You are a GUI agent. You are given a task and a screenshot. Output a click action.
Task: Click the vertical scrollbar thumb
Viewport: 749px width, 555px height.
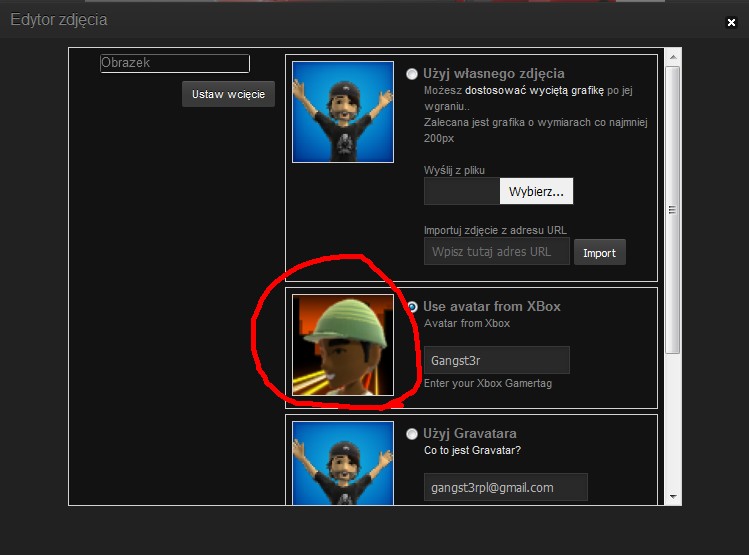point(673,208)
